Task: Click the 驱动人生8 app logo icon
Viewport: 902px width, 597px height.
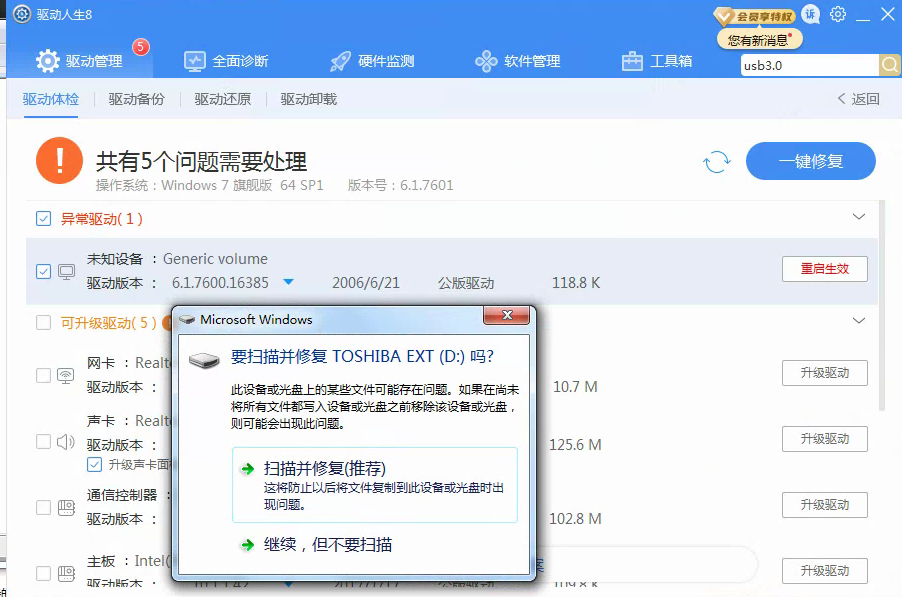Action: tap(22, 14)
